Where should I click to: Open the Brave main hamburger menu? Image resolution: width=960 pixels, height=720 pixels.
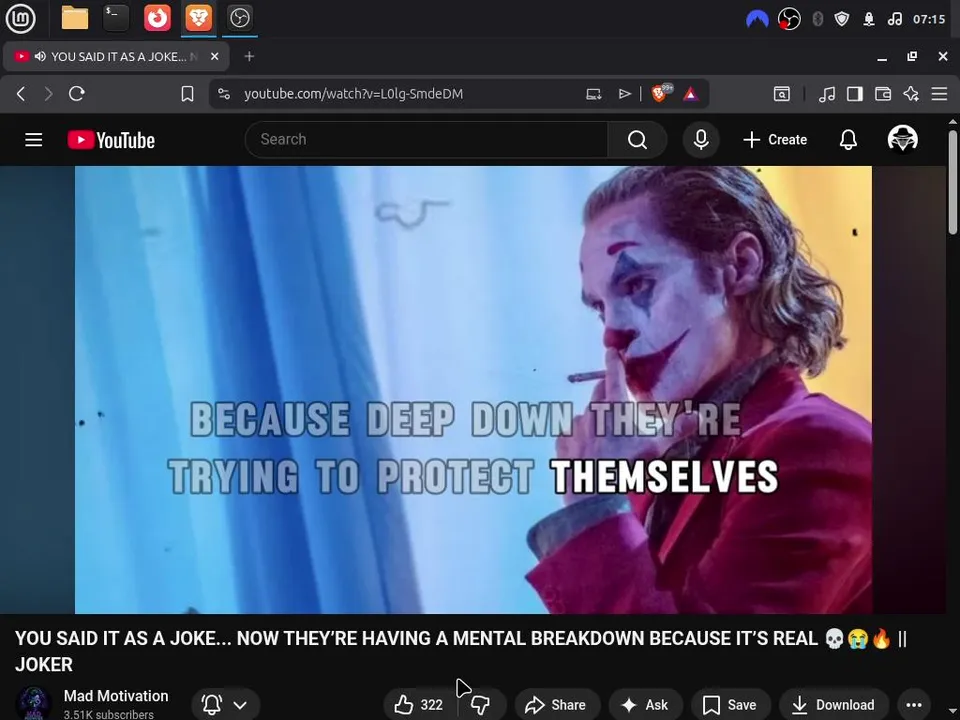click(939, 94)
